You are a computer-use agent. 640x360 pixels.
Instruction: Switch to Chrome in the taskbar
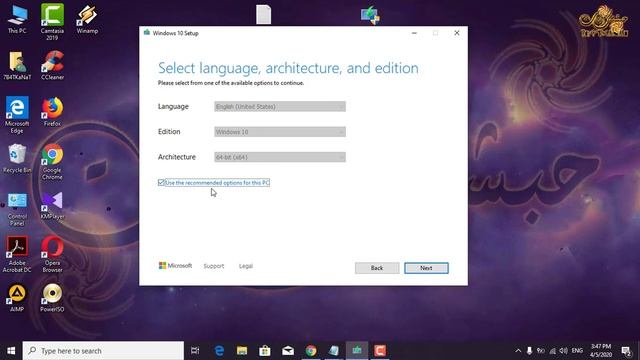pos(311,351)
